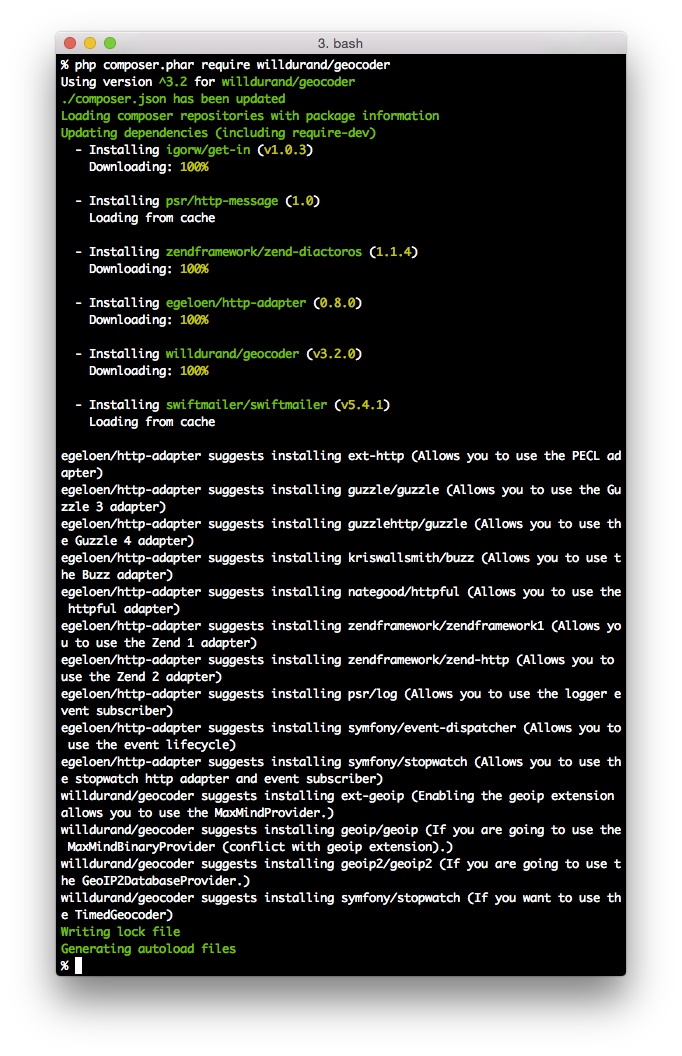Click the "Generating autoload files" message
Image resolution: width=682 pixels, height=1056 pixels.
pos(148,949)
